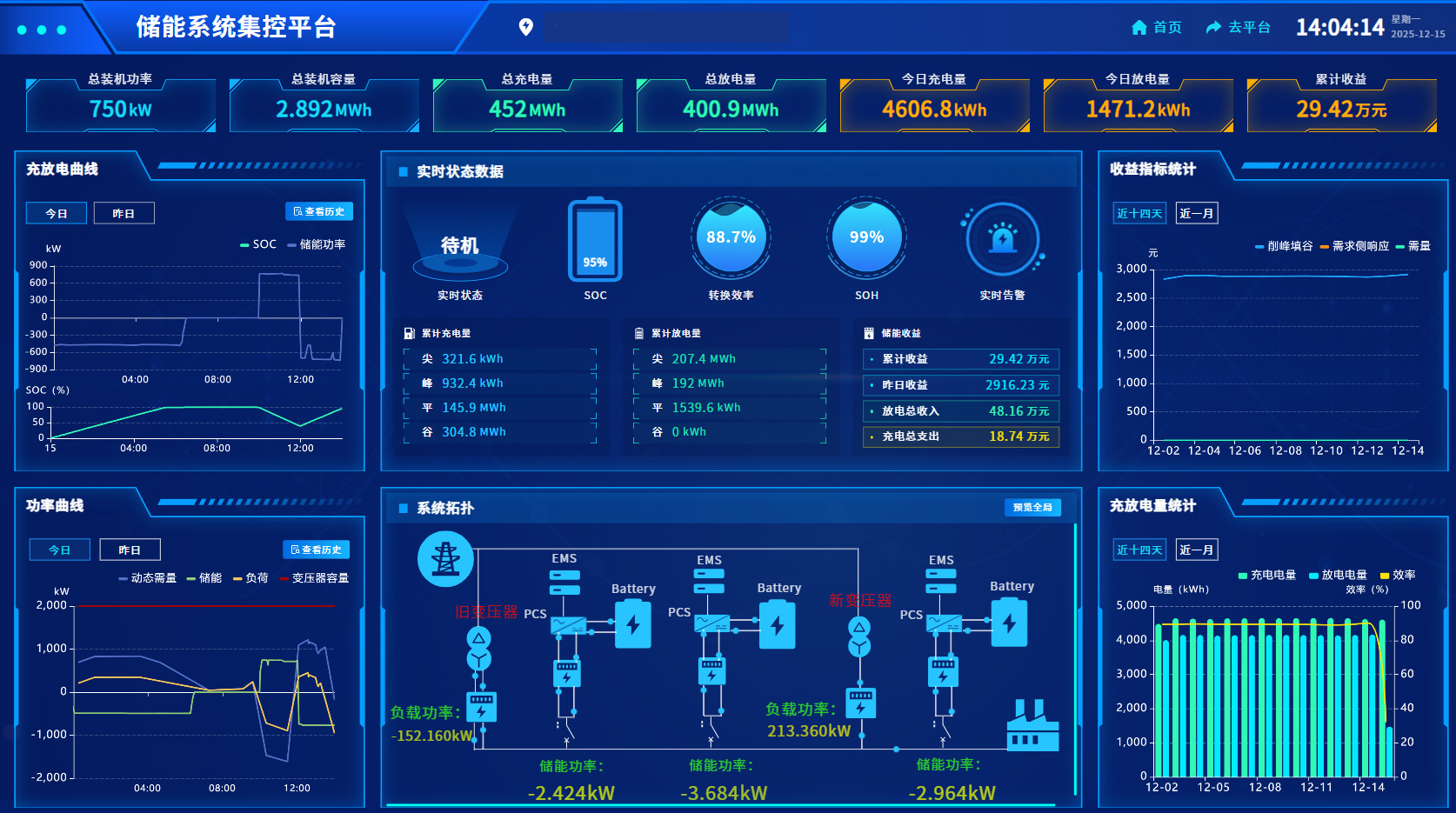Click the location pin icon in header
This screenshot has width=1456, height=813.
click(x=525, y=27)
